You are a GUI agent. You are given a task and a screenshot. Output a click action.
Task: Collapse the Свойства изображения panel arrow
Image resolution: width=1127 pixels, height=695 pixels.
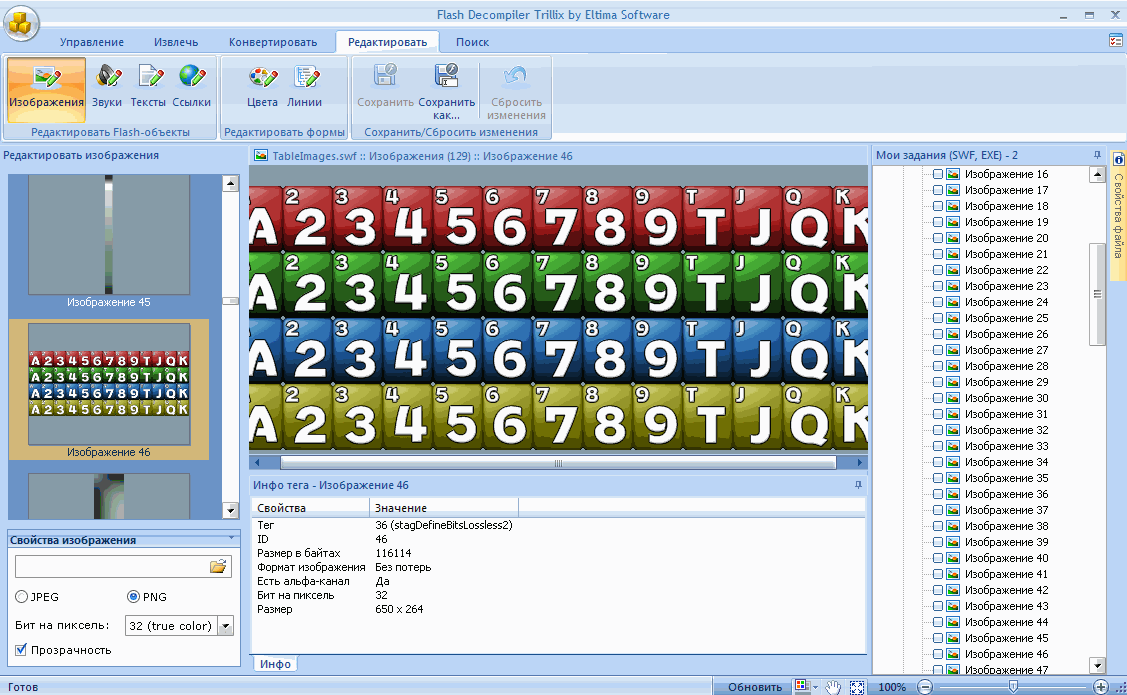point(231,538)
